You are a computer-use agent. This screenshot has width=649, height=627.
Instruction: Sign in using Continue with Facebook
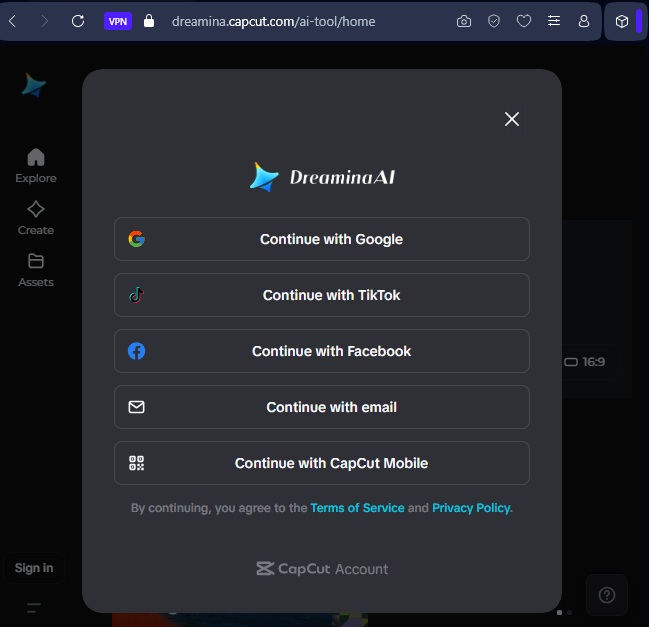click(x=321, y=351)
